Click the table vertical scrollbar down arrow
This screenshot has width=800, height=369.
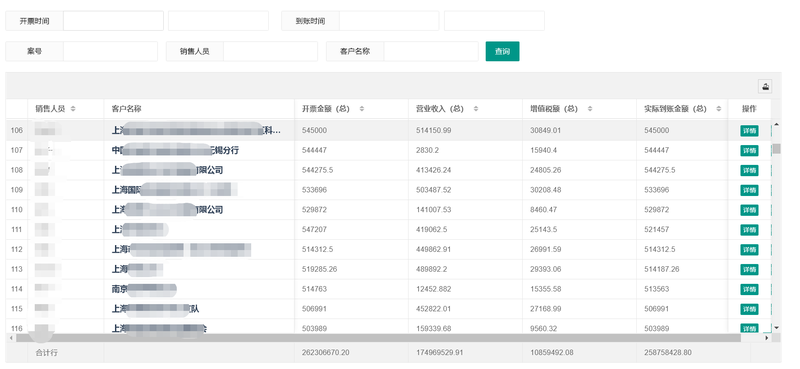(777, 327)
